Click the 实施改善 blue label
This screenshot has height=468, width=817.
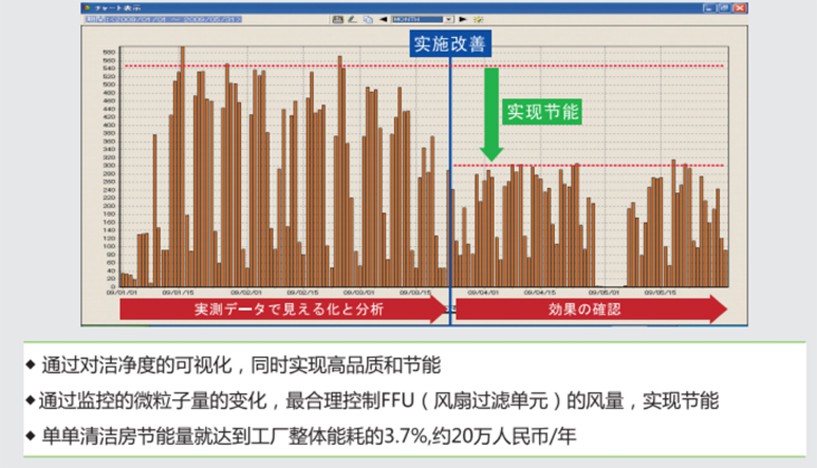(451, 44)
